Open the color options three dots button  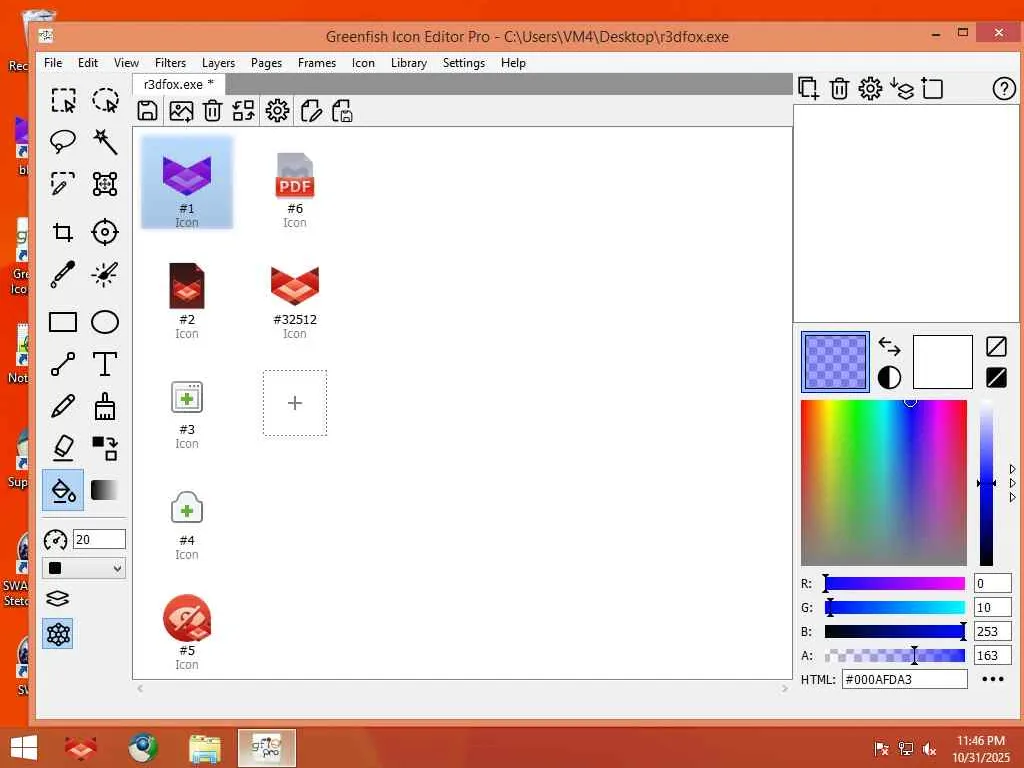pyautogui.click(x=993, y=679)
